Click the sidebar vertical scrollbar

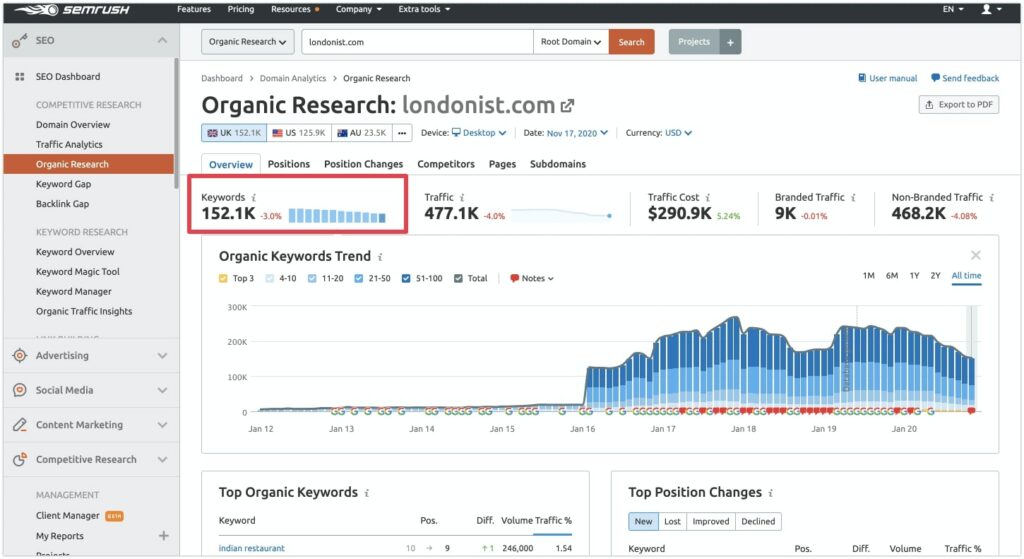click(x=176, y=124)
